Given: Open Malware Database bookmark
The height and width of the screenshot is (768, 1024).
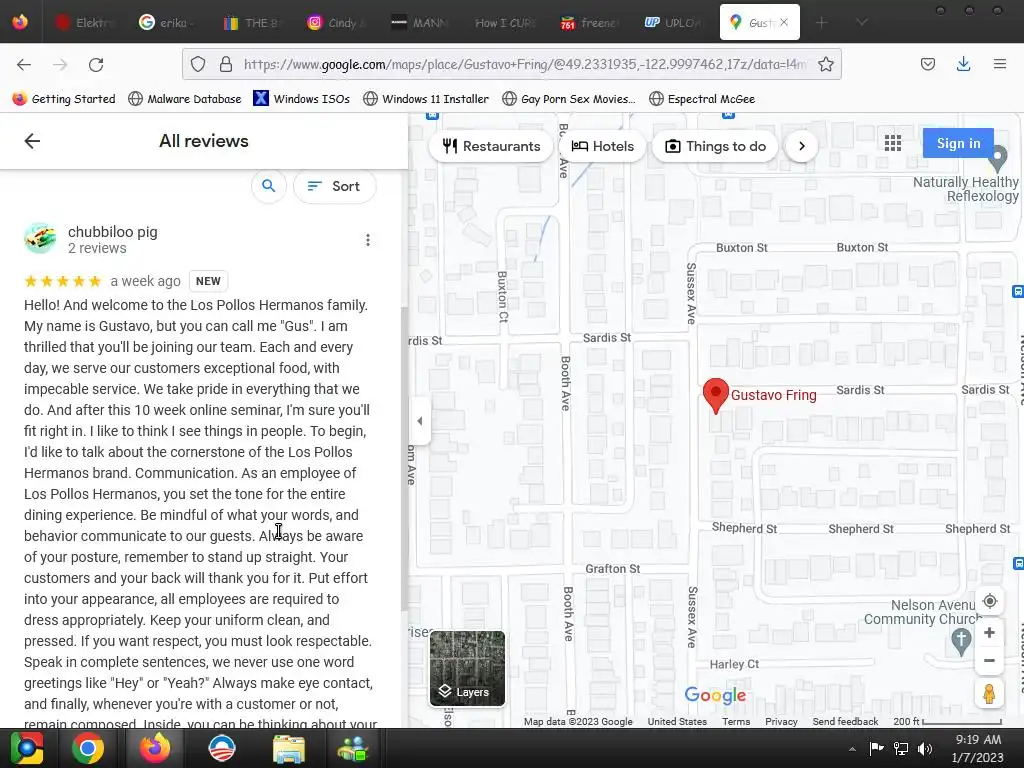Looking at the screenshot, I should (x=185, y=99).
